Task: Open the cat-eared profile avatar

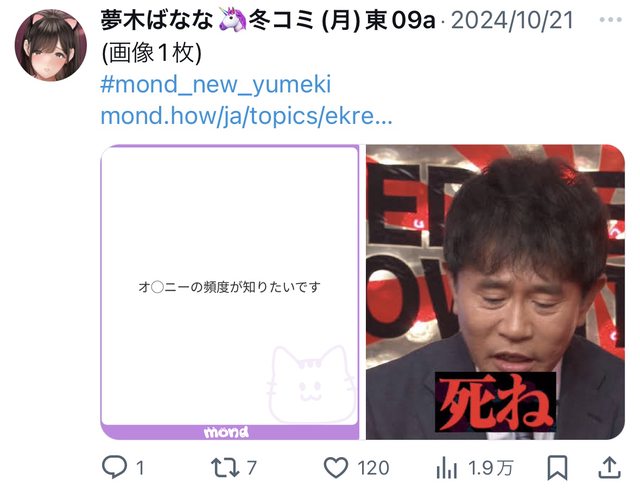Action: pyautogui.click(x=51, y=45)
